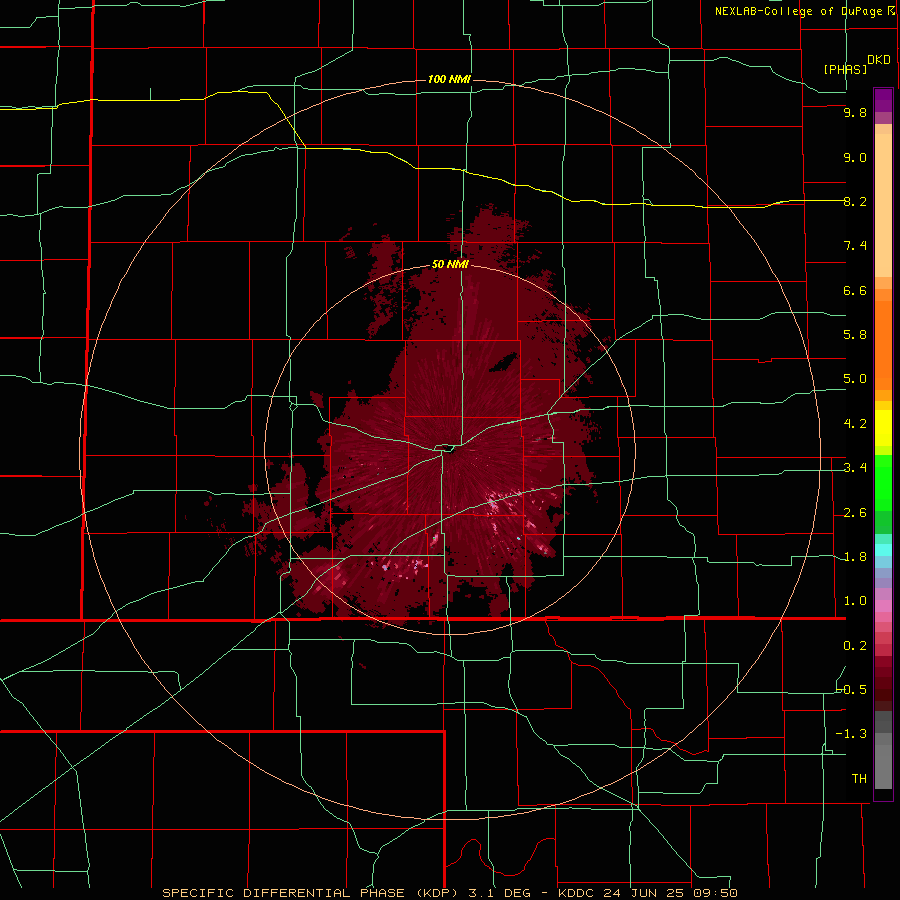This screenshot has height=900, width=900.
Task: Click the gray segment at the scale bottom
Action: click(x=883, y=766)
